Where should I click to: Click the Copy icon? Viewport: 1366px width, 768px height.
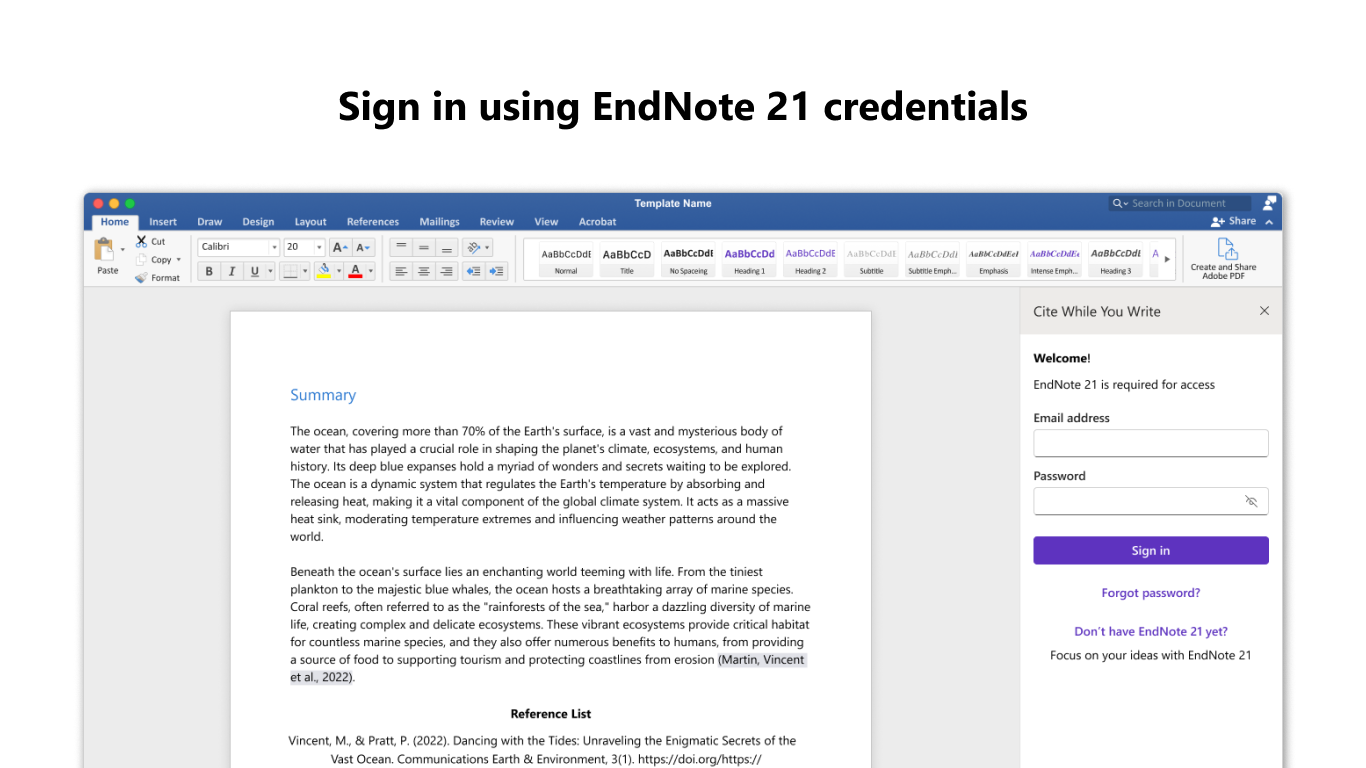(141, 259)
